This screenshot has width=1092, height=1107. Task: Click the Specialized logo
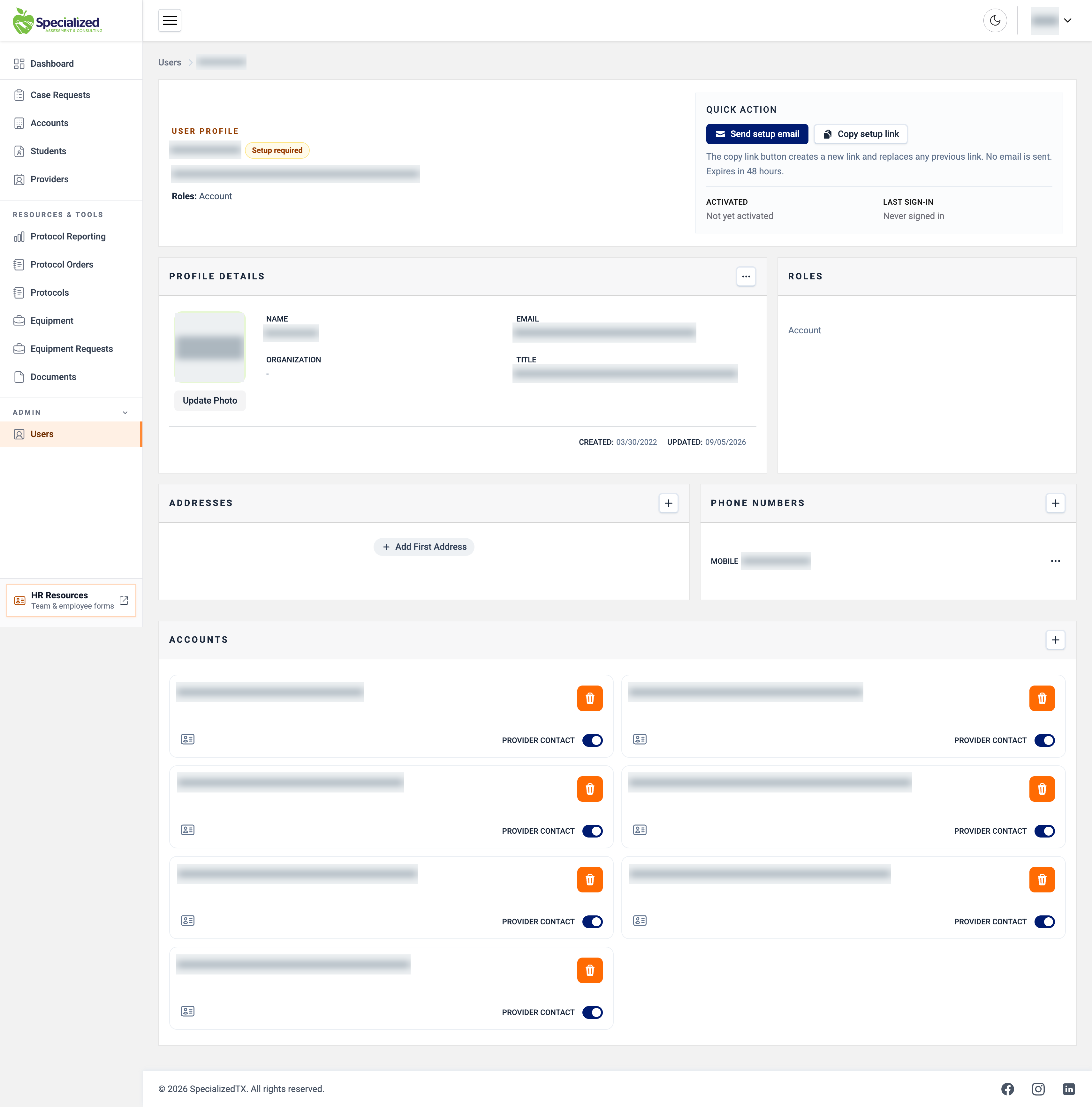click(x=57, y=21)
